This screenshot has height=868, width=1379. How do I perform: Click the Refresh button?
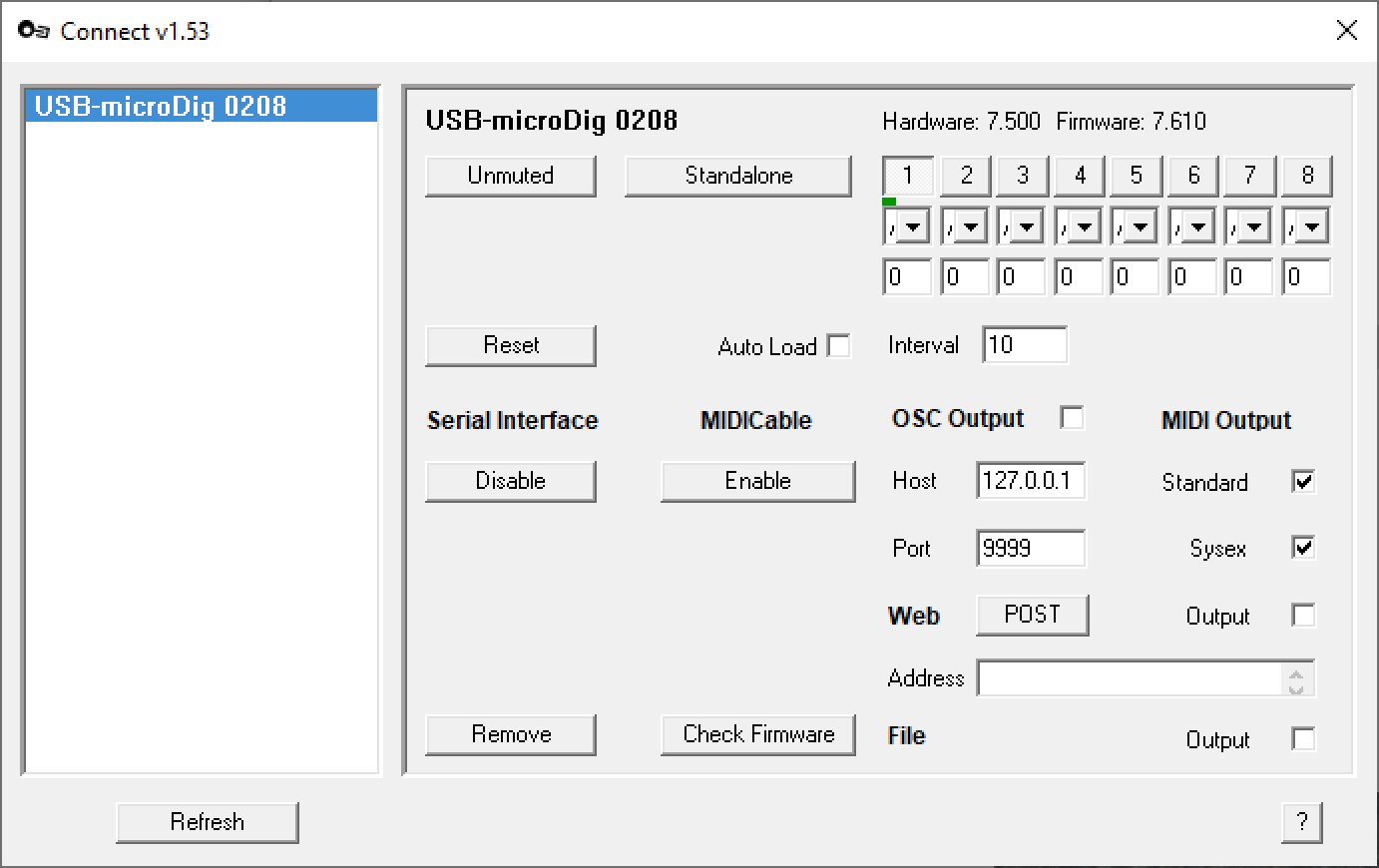tap(208, 822)
